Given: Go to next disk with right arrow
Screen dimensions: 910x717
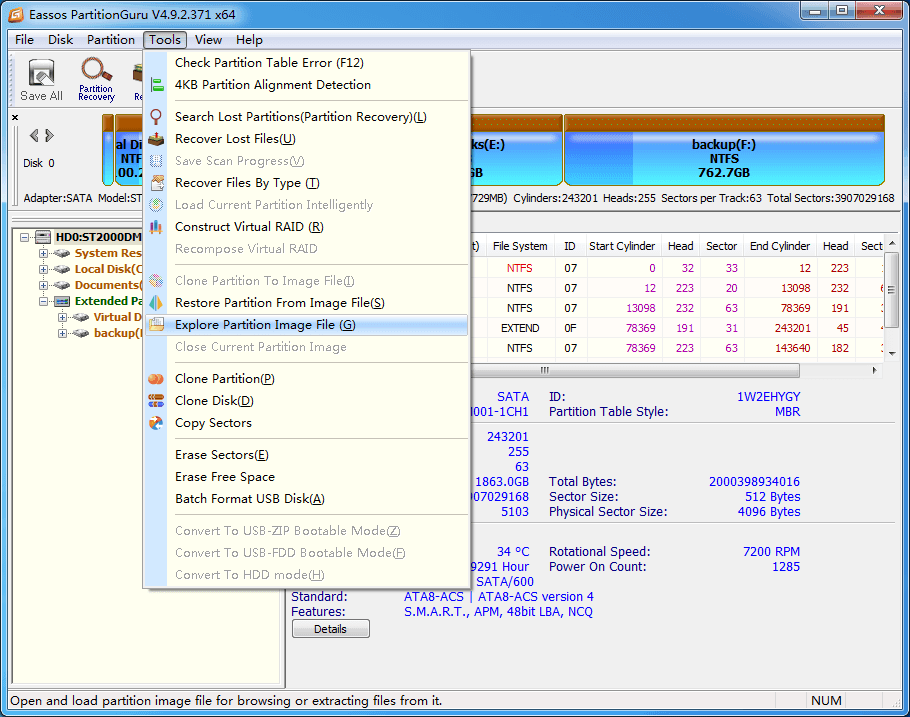Looking at the screenshot, I should 49,136.
